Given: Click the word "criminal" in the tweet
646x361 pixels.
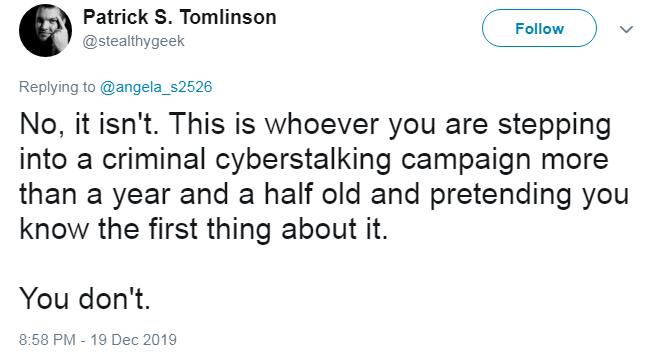Looking at the screenshot, I should tap(154, 159).
